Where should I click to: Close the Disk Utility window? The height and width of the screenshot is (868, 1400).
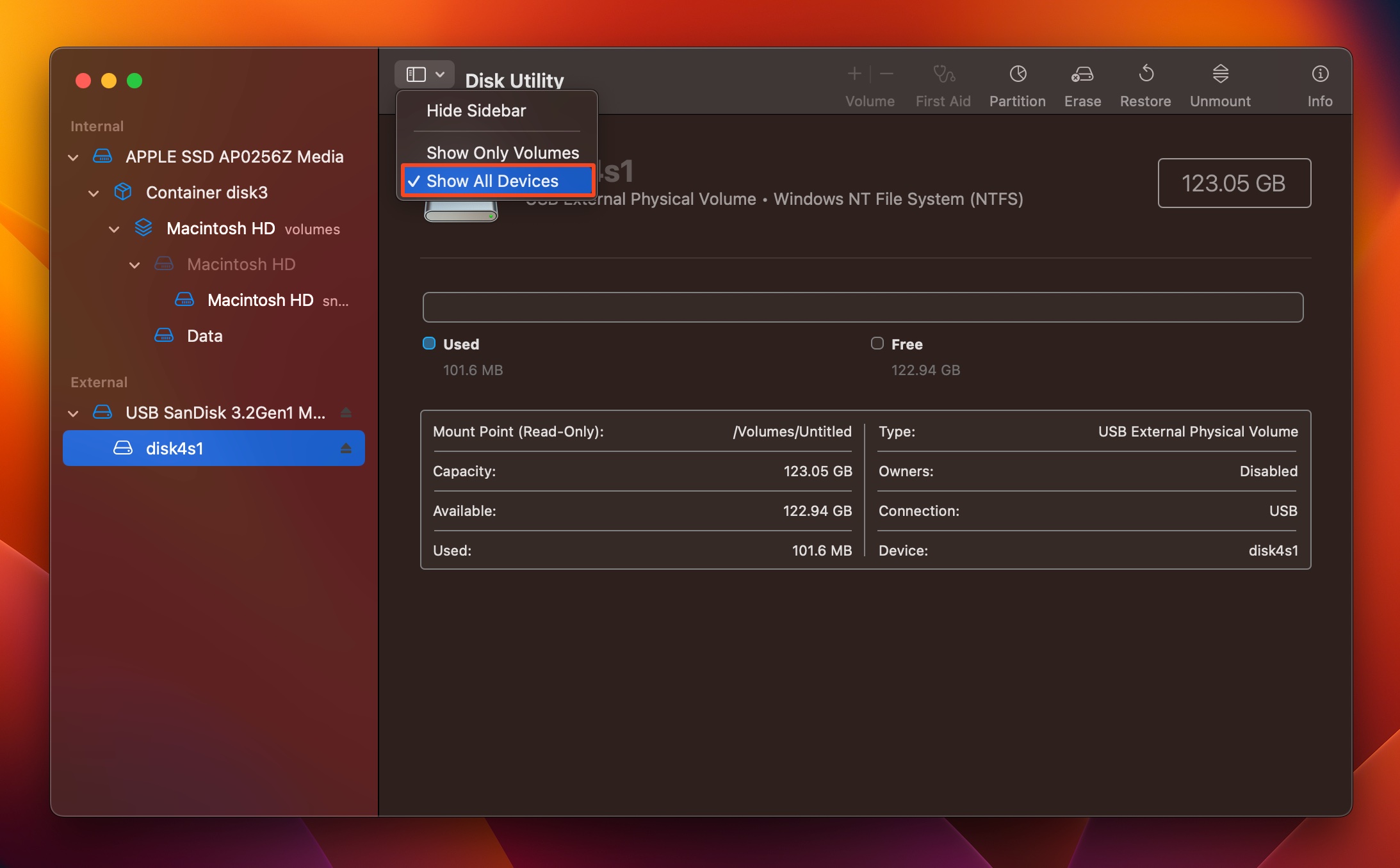83,81
